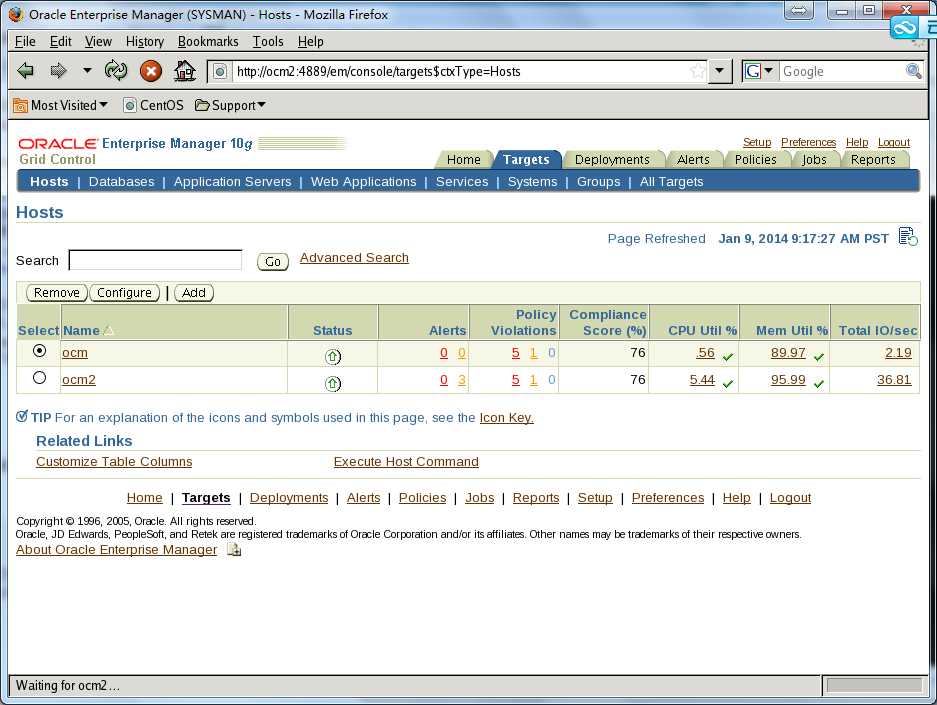Open the Groups subtab
The height and width of the screenshot is (705, 937).
click(x=598, y=182)
